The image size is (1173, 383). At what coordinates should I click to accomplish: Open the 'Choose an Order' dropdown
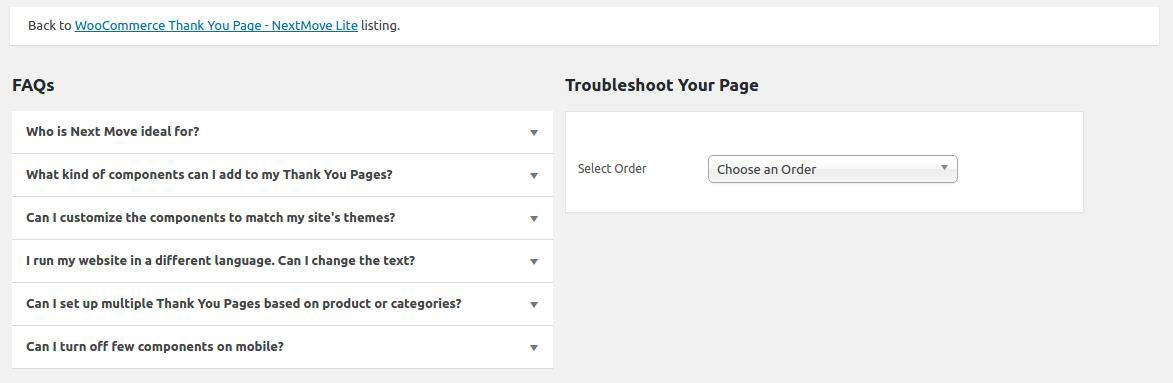833,169
